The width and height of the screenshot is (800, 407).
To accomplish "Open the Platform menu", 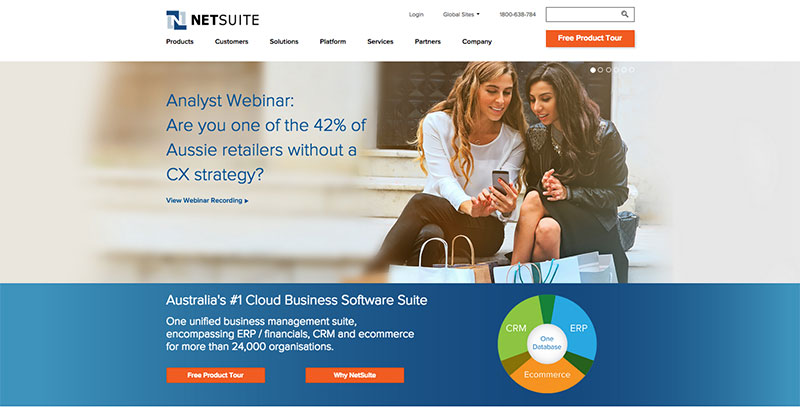I will tap(333, 41).
